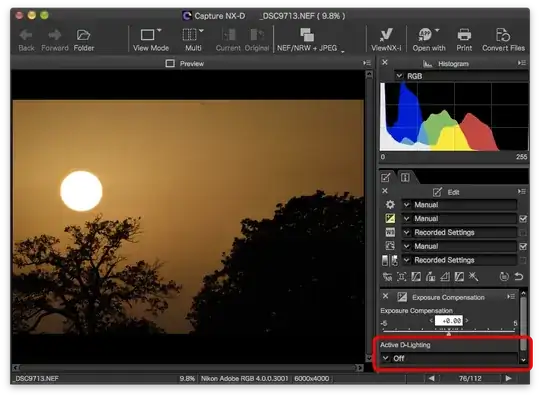This screenshot has width=540, height=397.
Task: Click the Forward navigation arrow
Action: pyautogui.click(x=55, y=40)
